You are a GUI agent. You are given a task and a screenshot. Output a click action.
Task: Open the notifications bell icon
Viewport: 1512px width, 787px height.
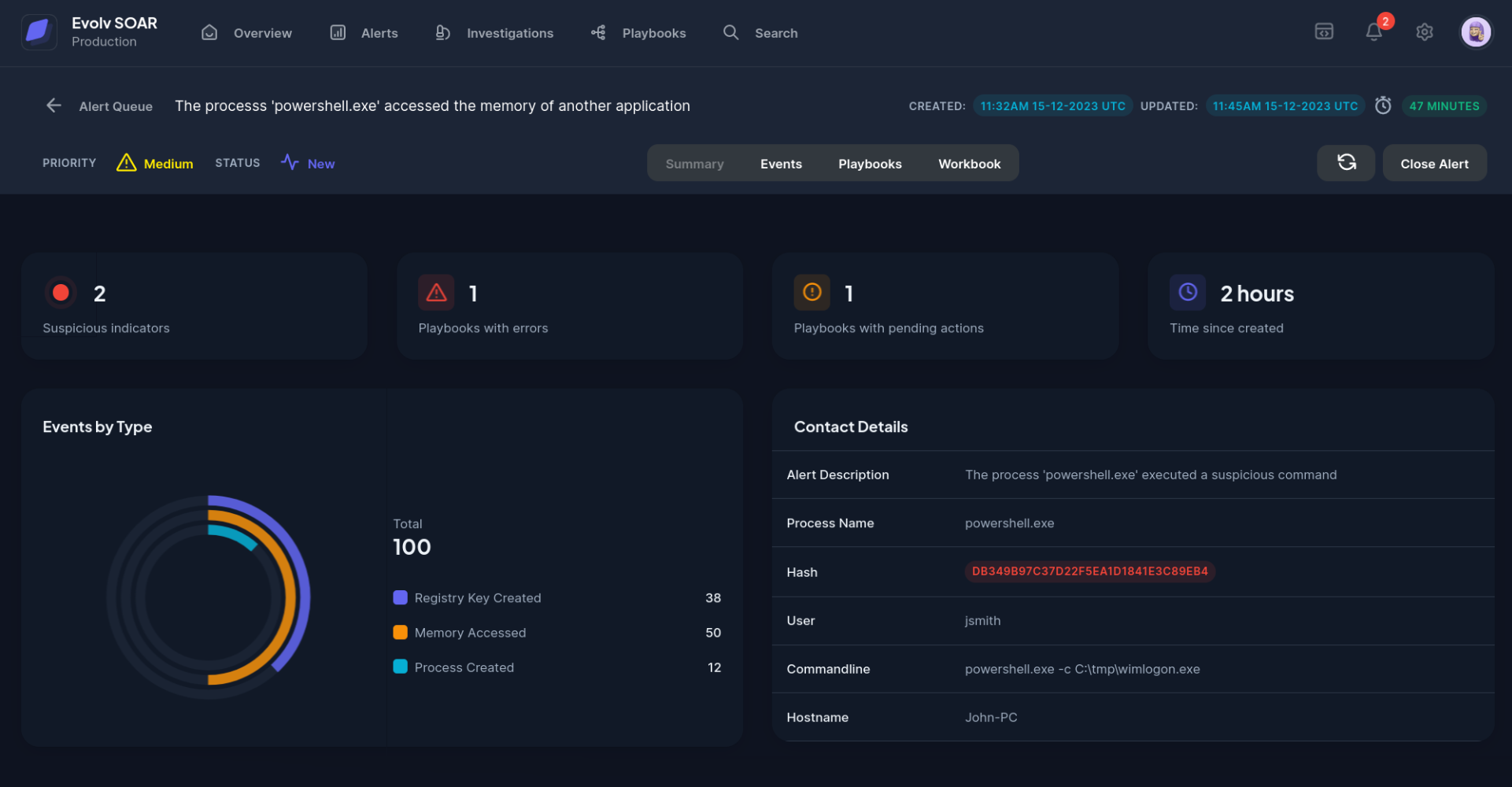click(x=1373, y=32)
